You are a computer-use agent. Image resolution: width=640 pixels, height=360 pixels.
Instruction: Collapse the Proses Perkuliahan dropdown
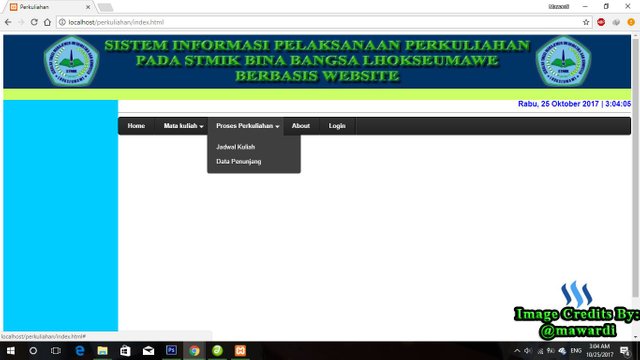point(247,126)
